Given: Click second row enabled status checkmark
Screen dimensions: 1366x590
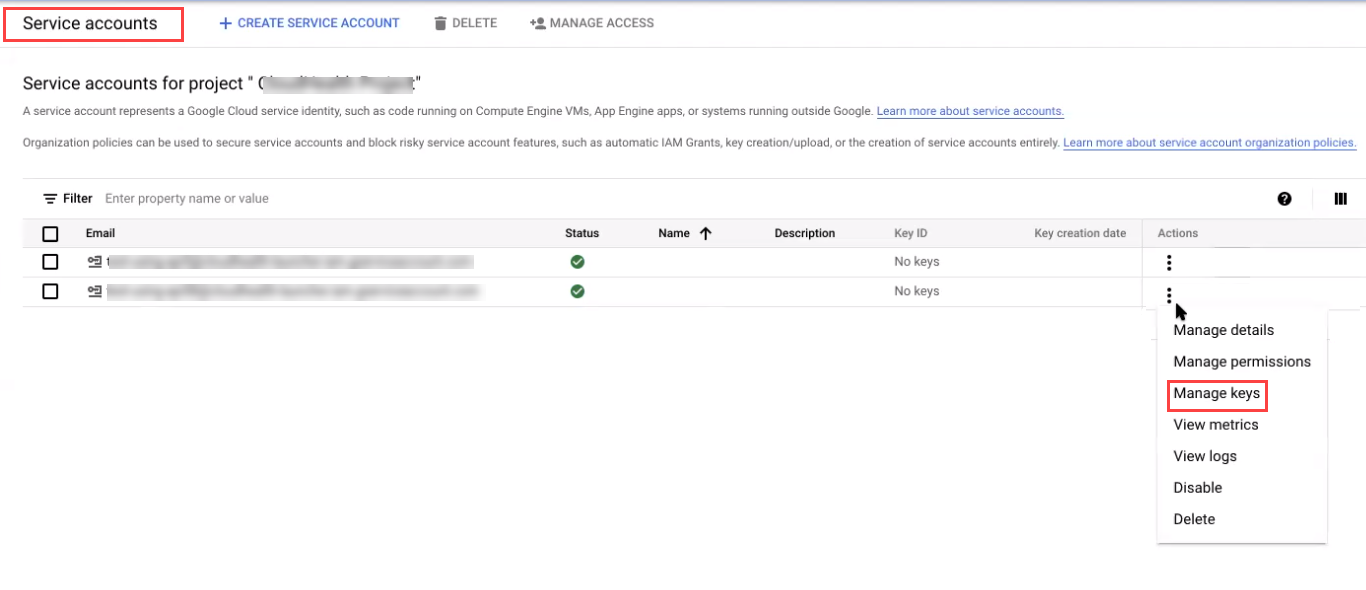Looking at the screenshot, I should click(x=577, y=292).
